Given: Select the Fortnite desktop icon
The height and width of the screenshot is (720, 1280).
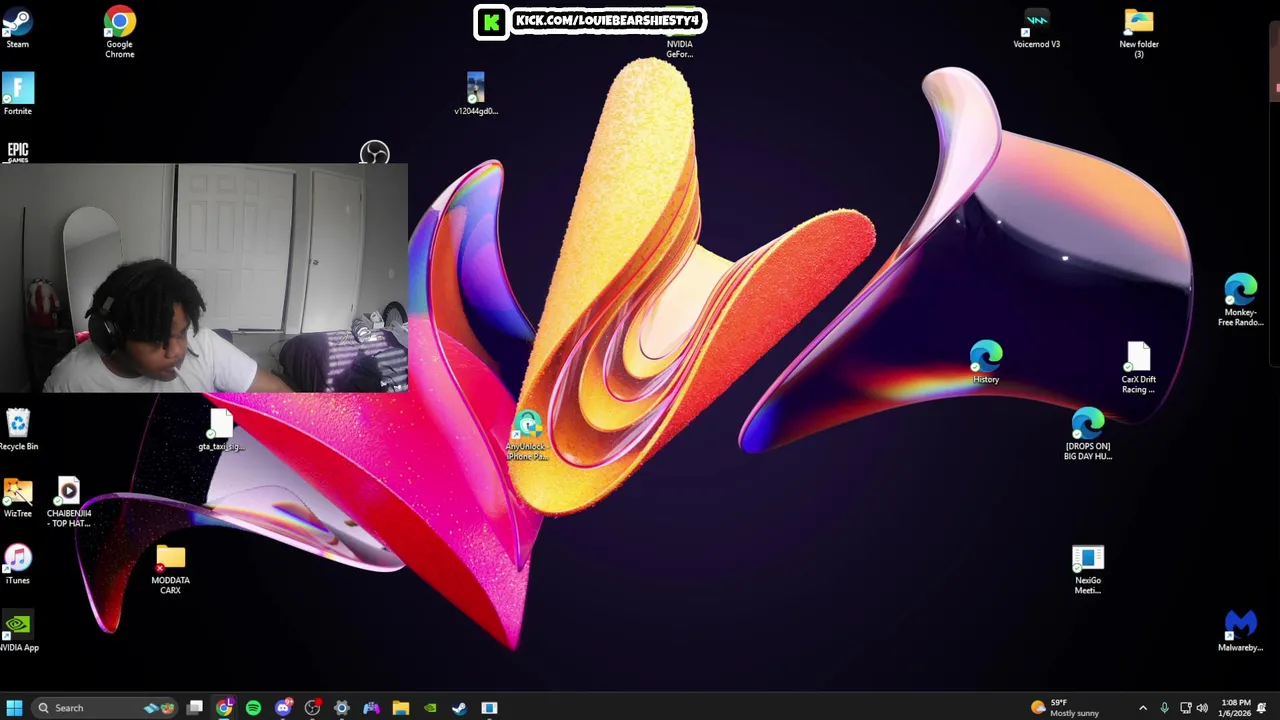Looking at the screenshot, I should click(x=18, y=94).
